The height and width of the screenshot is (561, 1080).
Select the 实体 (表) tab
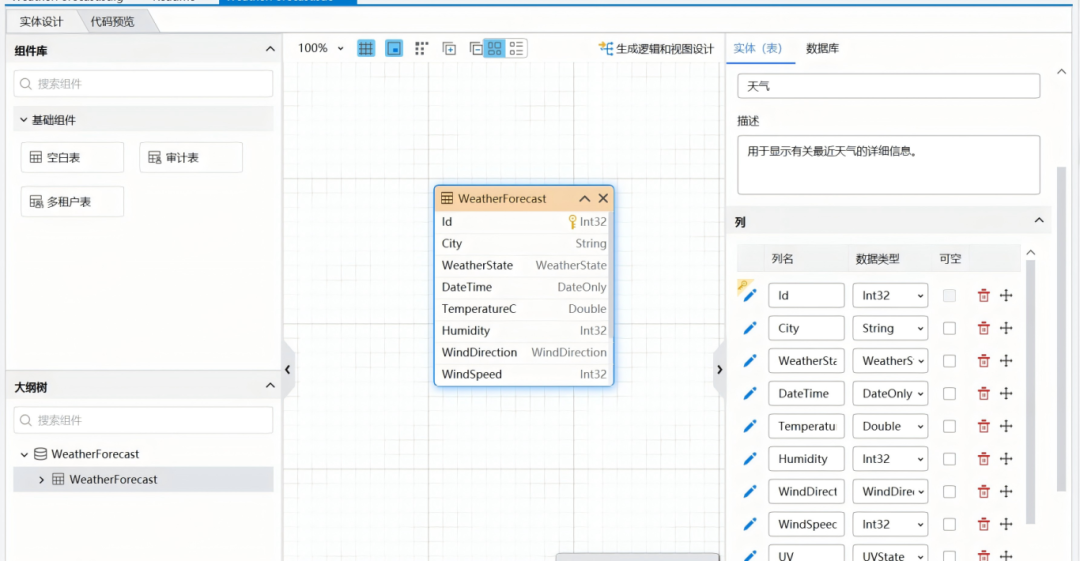[x=758, y=48]
